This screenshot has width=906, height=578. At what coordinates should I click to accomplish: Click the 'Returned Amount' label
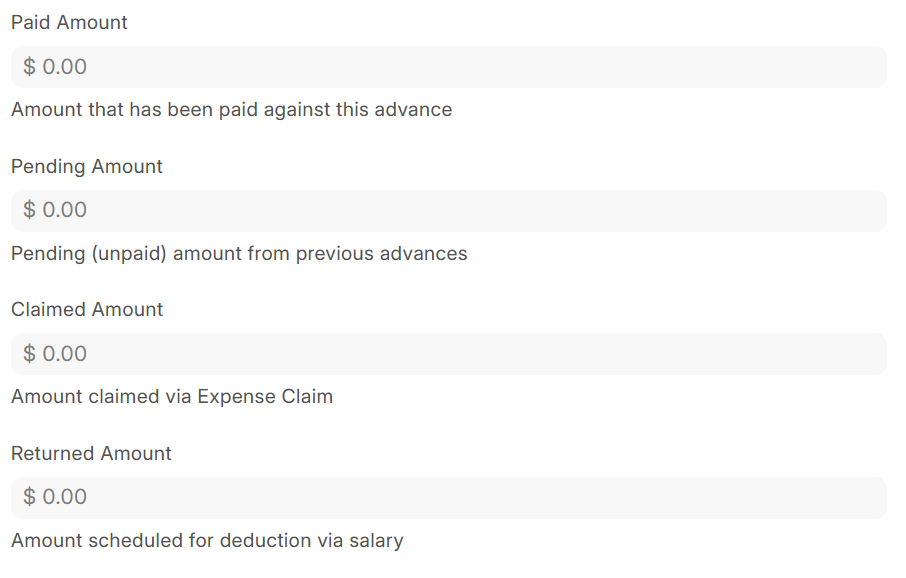click(x=91, y=453)
